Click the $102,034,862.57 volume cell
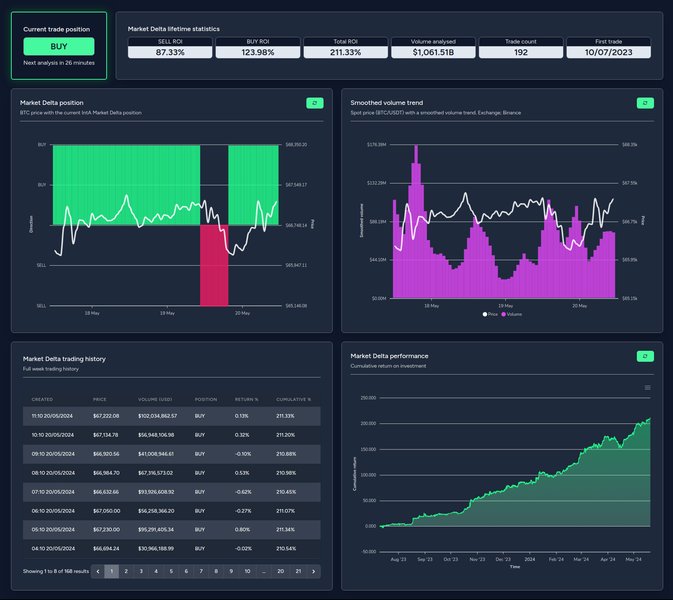This screenshot has height=600, width=673. 158,416
